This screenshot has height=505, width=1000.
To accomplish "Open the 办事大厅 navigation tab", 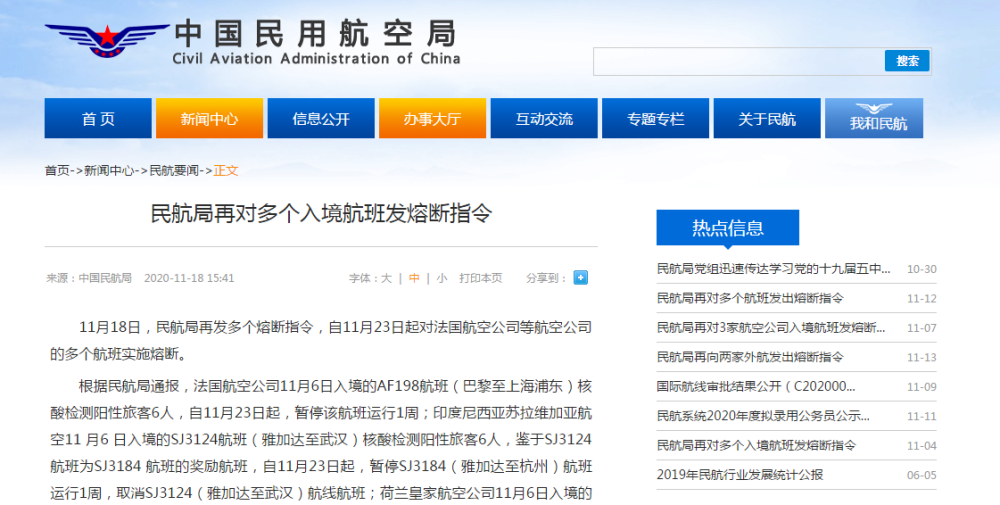I will [432, 119].
